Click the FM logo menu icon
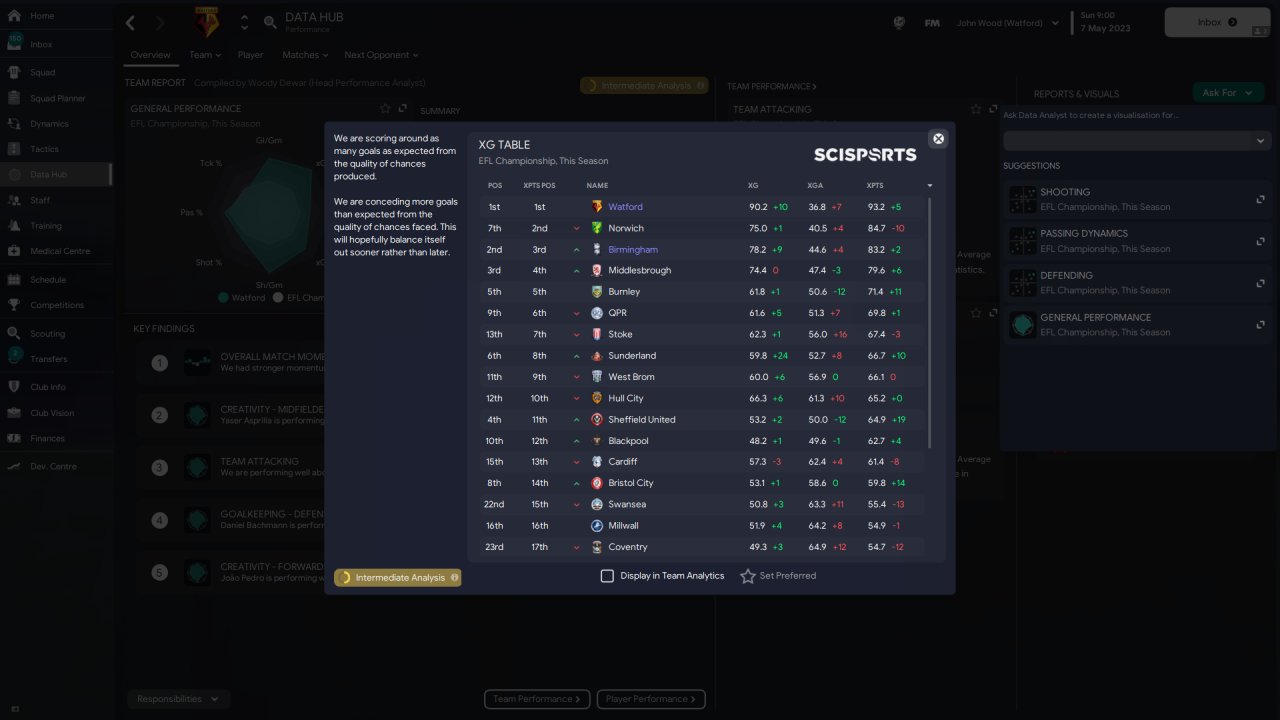1280x720 pixels. click(932, 23)
